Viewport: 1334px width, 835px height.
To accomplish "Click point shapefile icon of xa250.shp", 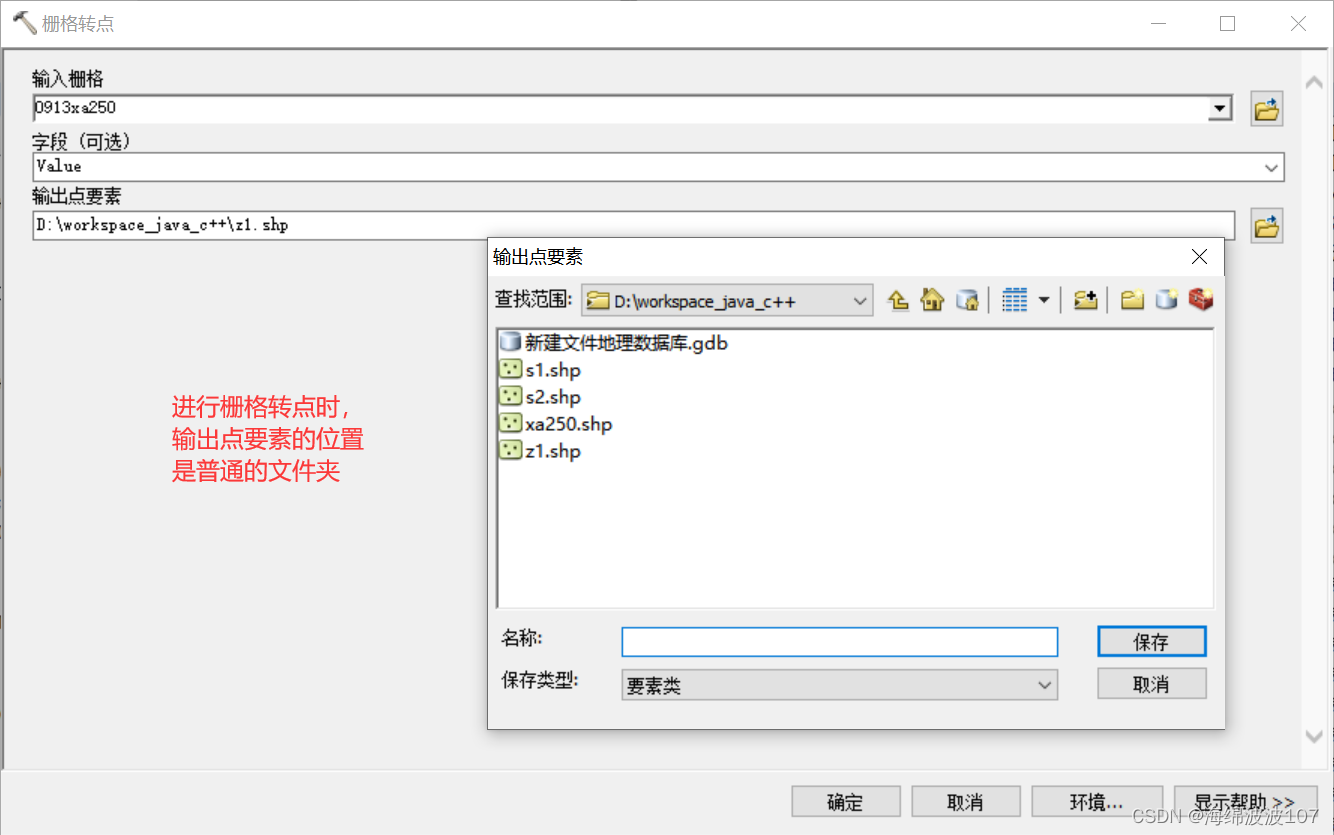I will 510,424.
